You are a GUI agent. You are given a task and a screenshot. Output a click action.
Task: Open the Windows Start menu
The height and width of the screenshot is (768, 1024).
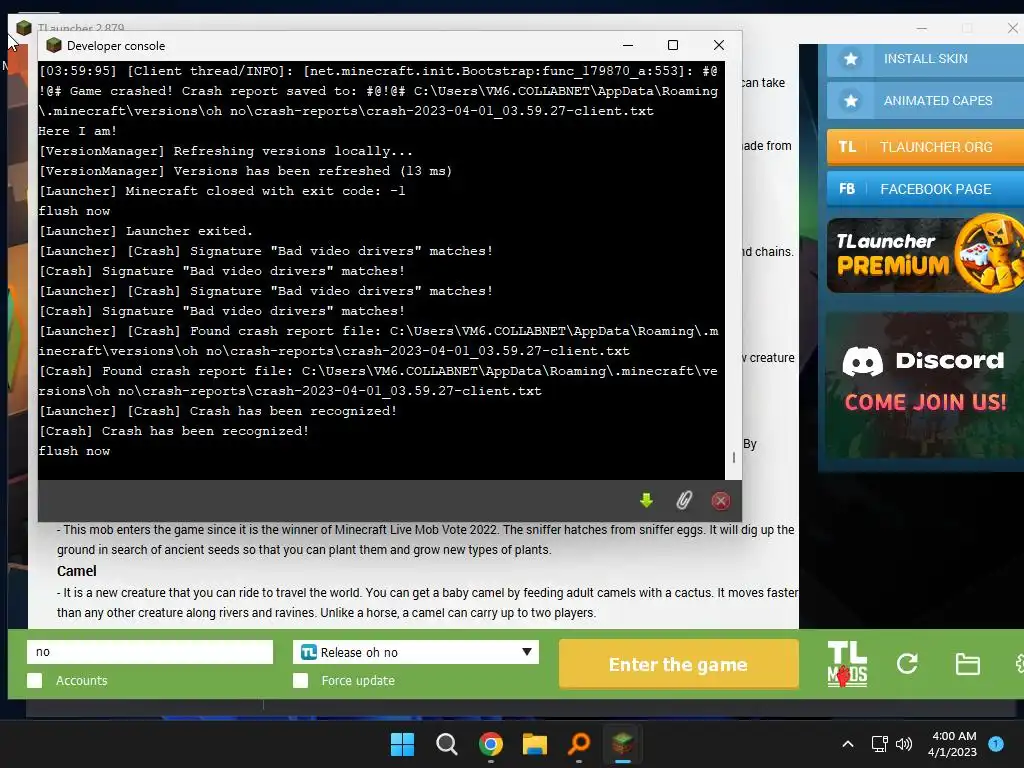point(402,744)
